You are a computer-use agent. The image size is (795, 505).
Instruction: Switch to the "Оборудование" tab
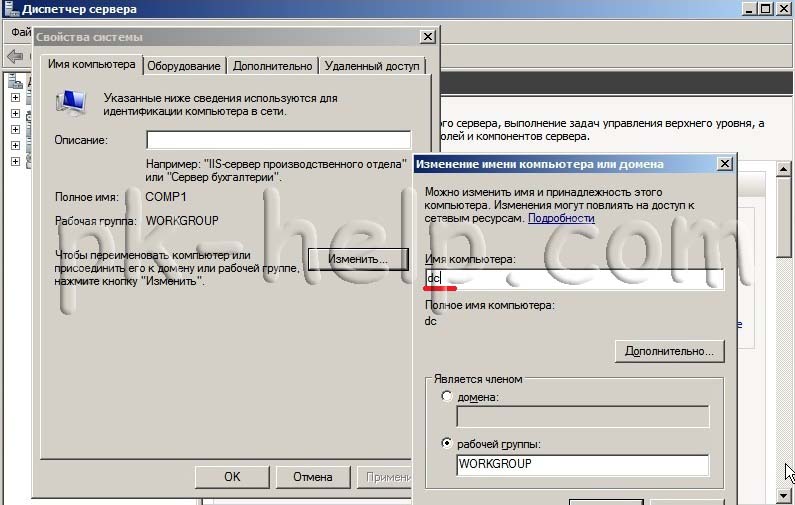[184, 66]
